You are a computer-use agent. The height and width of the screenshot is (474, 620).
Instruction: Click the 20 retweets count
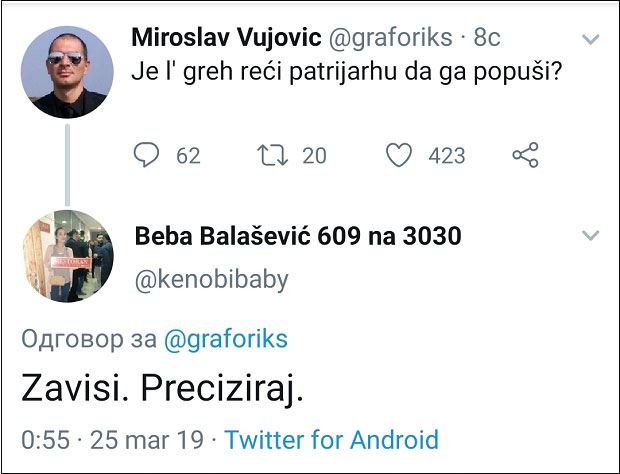click(314, 155)
